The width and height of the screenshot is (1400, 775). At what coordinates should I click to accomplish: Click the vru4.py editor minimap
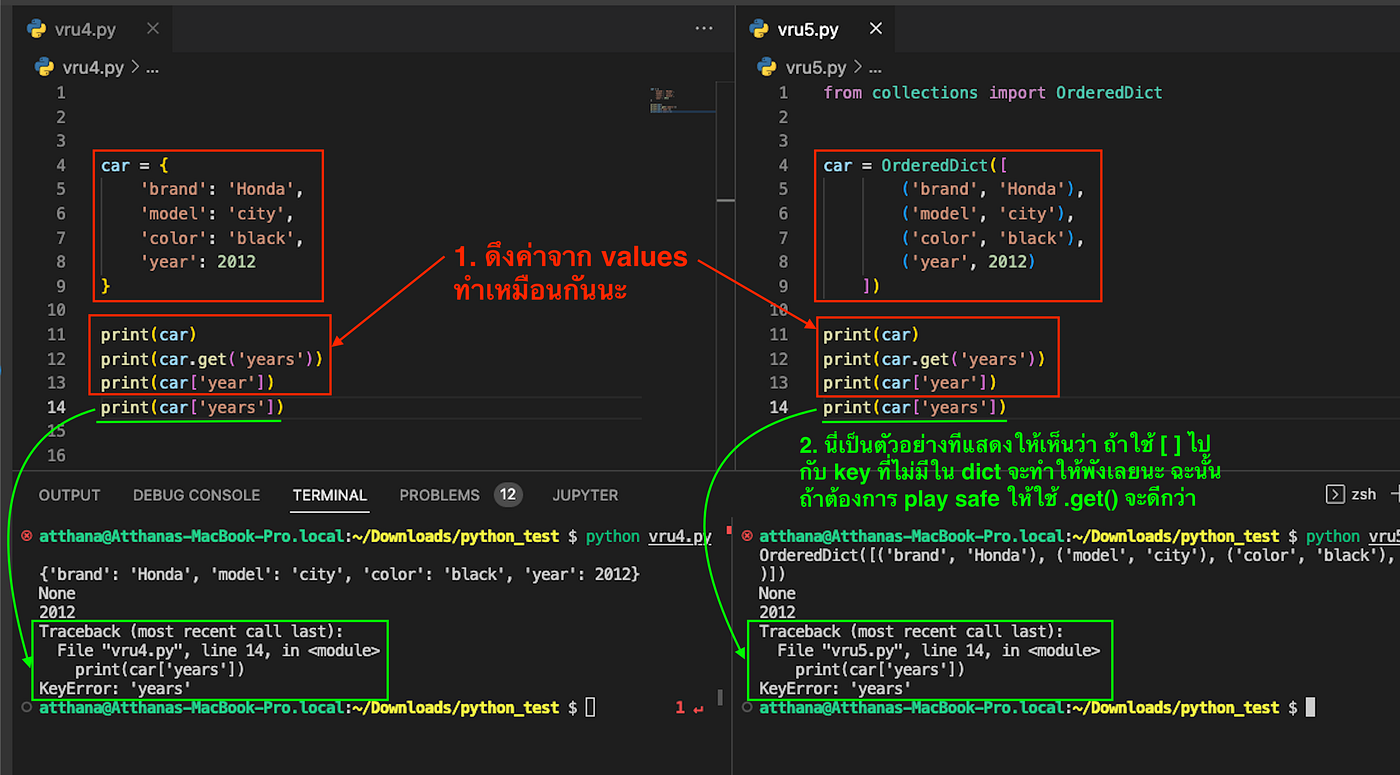coord(682,100)
